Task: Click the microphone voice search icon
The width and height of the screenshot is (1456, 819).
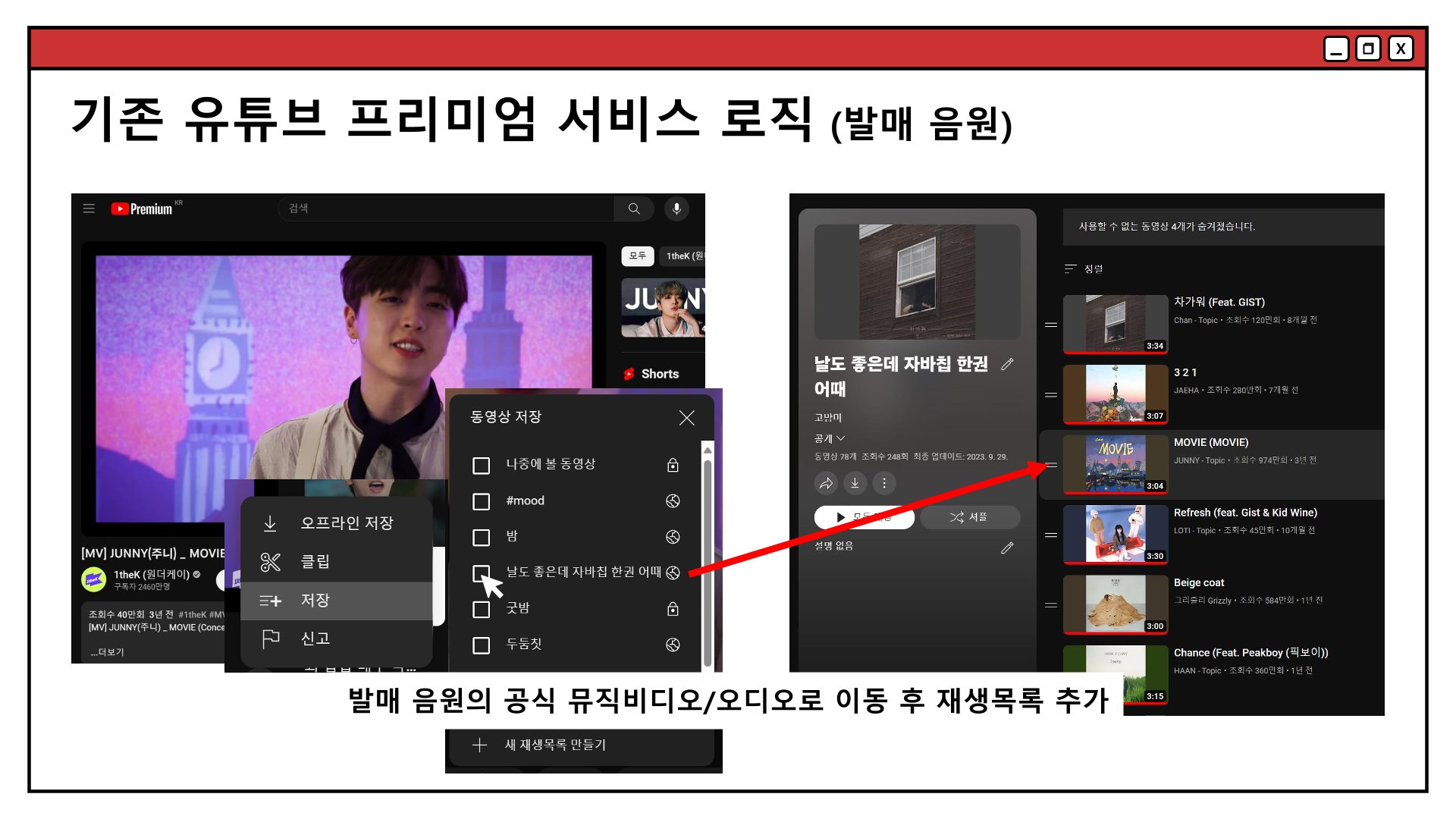Action: point(676,208)
